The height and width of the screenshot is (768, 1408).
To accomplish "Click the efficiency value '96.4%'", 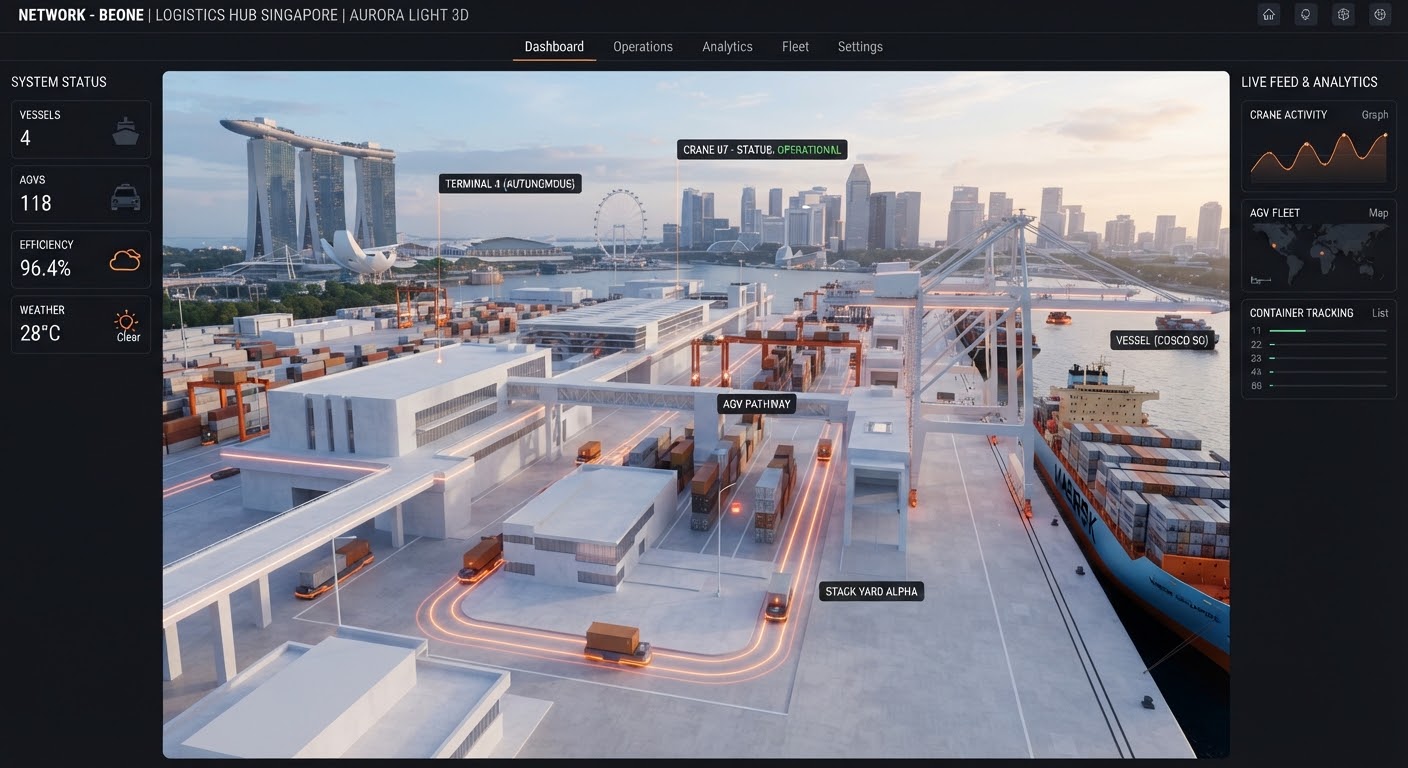I will point(45,268).
